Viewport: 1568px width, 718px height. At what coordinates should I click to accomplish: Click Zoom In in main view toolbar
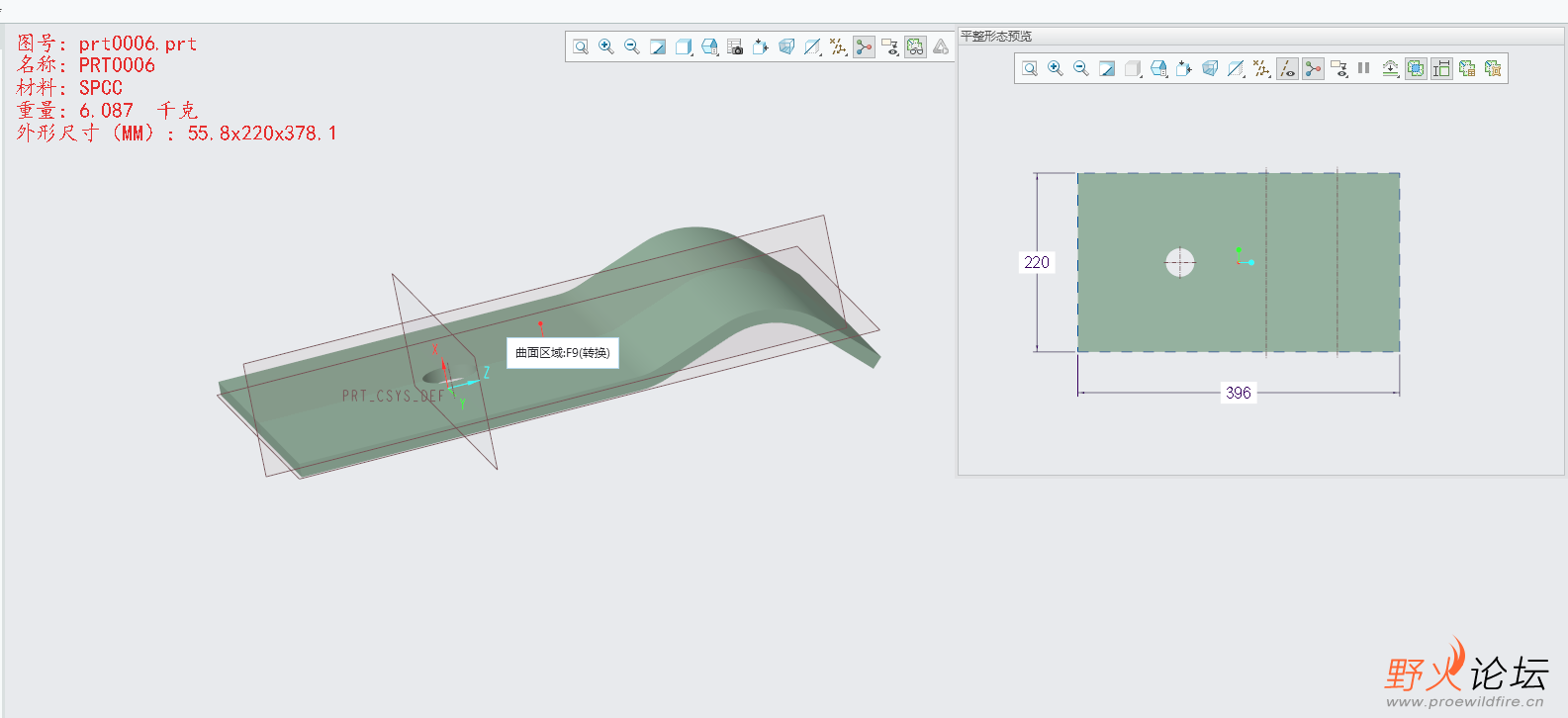click(x=606, y=46)
